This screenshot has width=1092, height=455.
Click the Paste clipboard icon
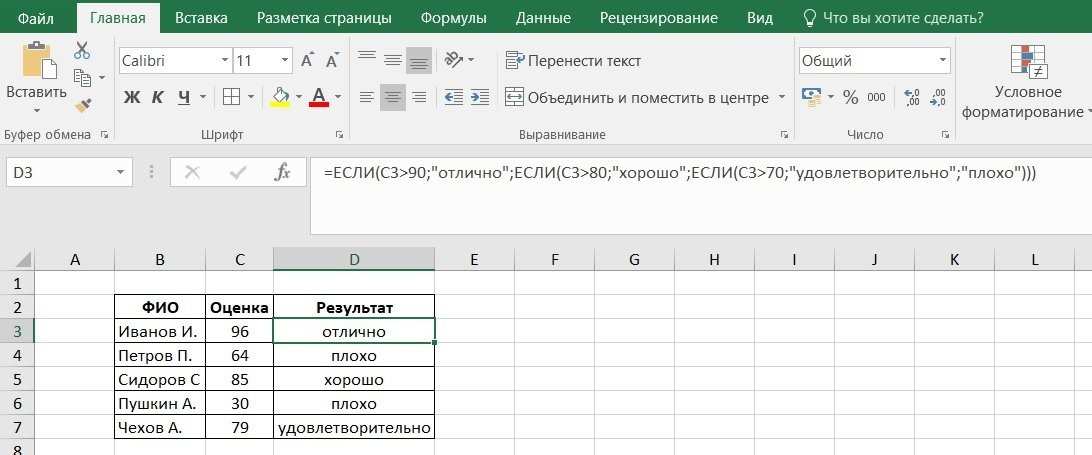click(39, 60)
